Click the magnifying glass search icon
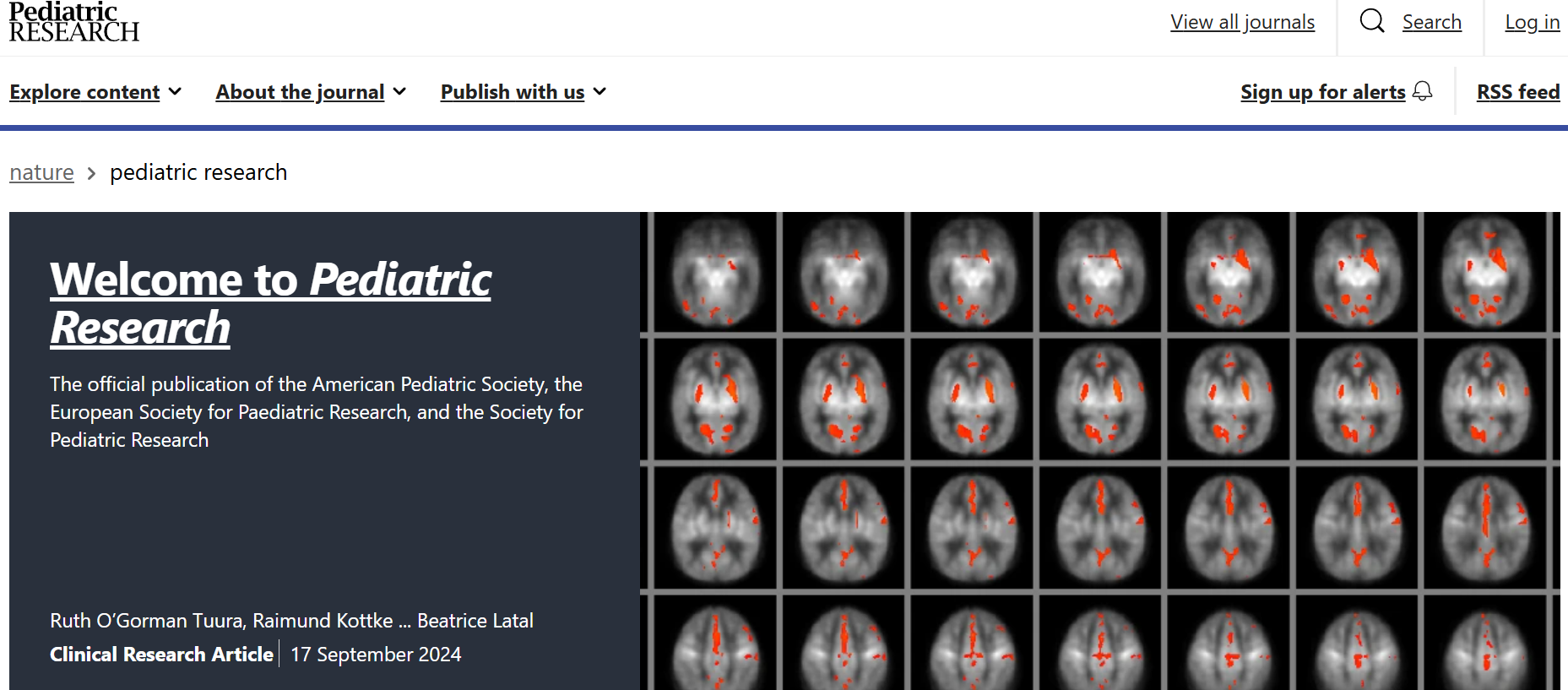 pos(1372,21)
